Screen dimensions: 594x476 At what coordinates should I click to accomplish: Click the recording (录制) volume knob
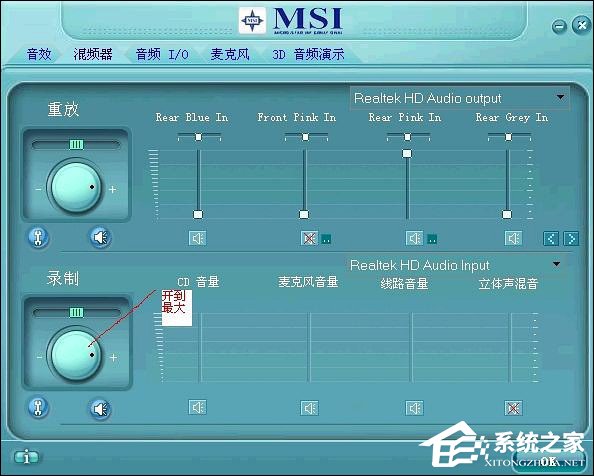pos(76,355)
